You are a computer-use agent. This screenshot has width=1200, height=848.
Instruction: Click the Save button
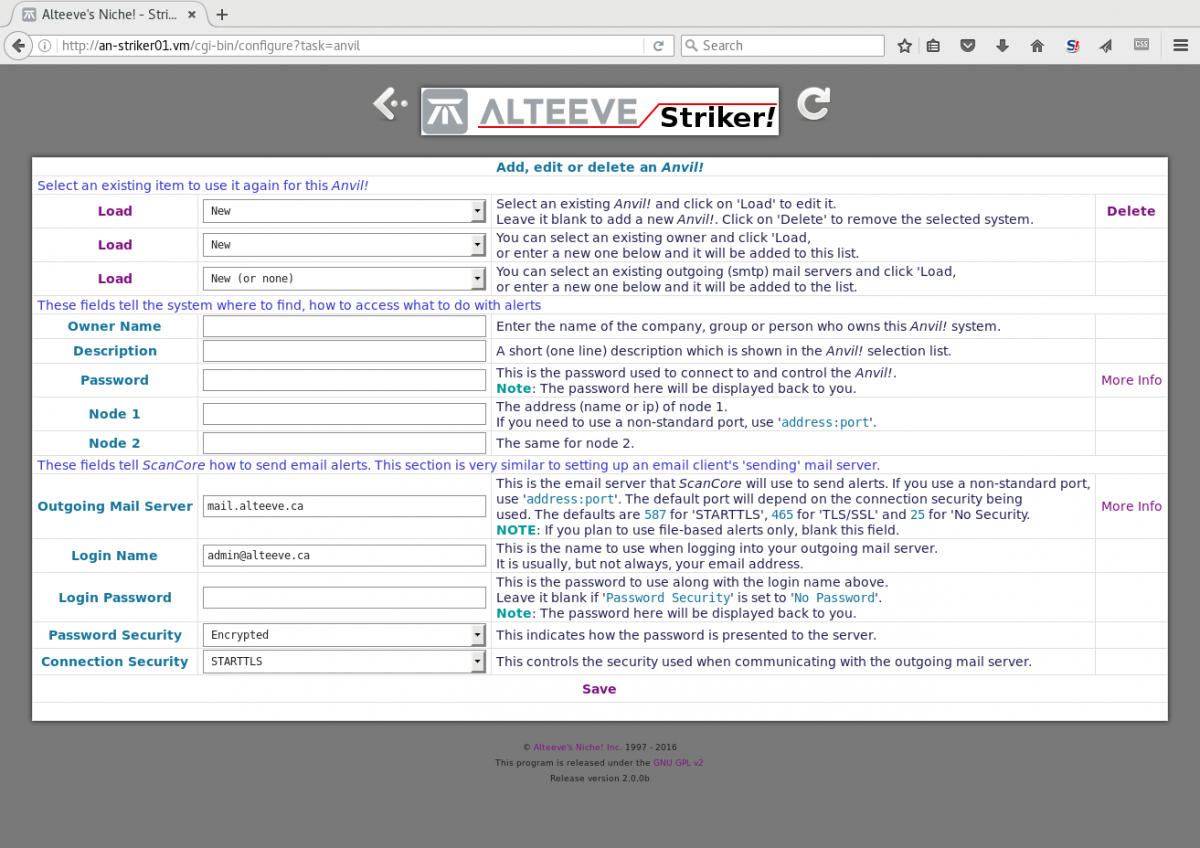599,689
